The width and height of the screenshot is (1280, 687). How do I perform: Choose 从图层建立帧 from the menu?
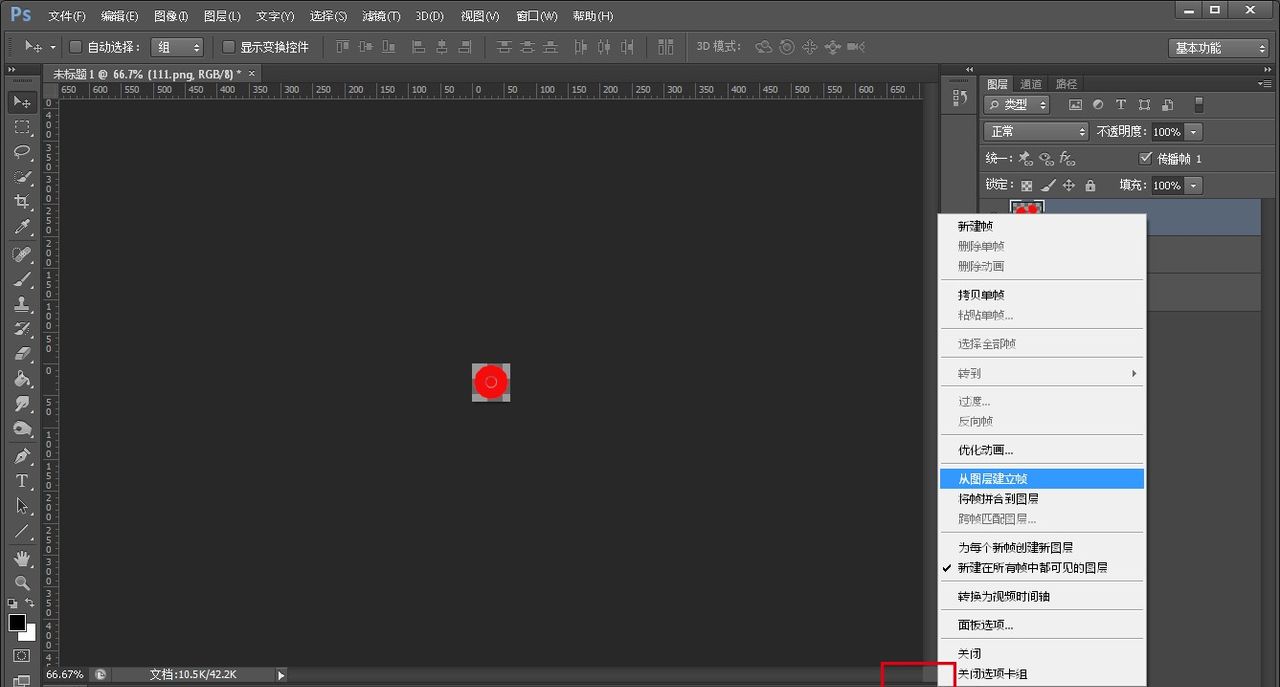point(1041,479)
